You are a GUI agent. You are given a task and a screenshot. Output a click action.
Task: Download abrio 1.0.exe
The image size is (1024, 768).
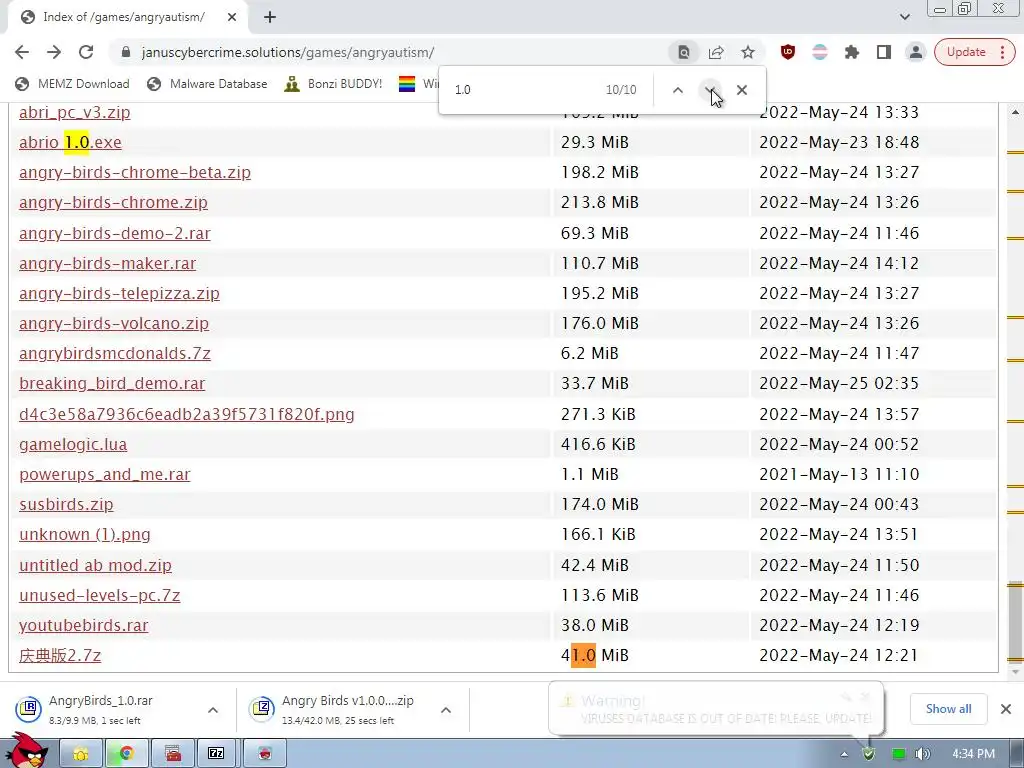(x=71, y=142)
